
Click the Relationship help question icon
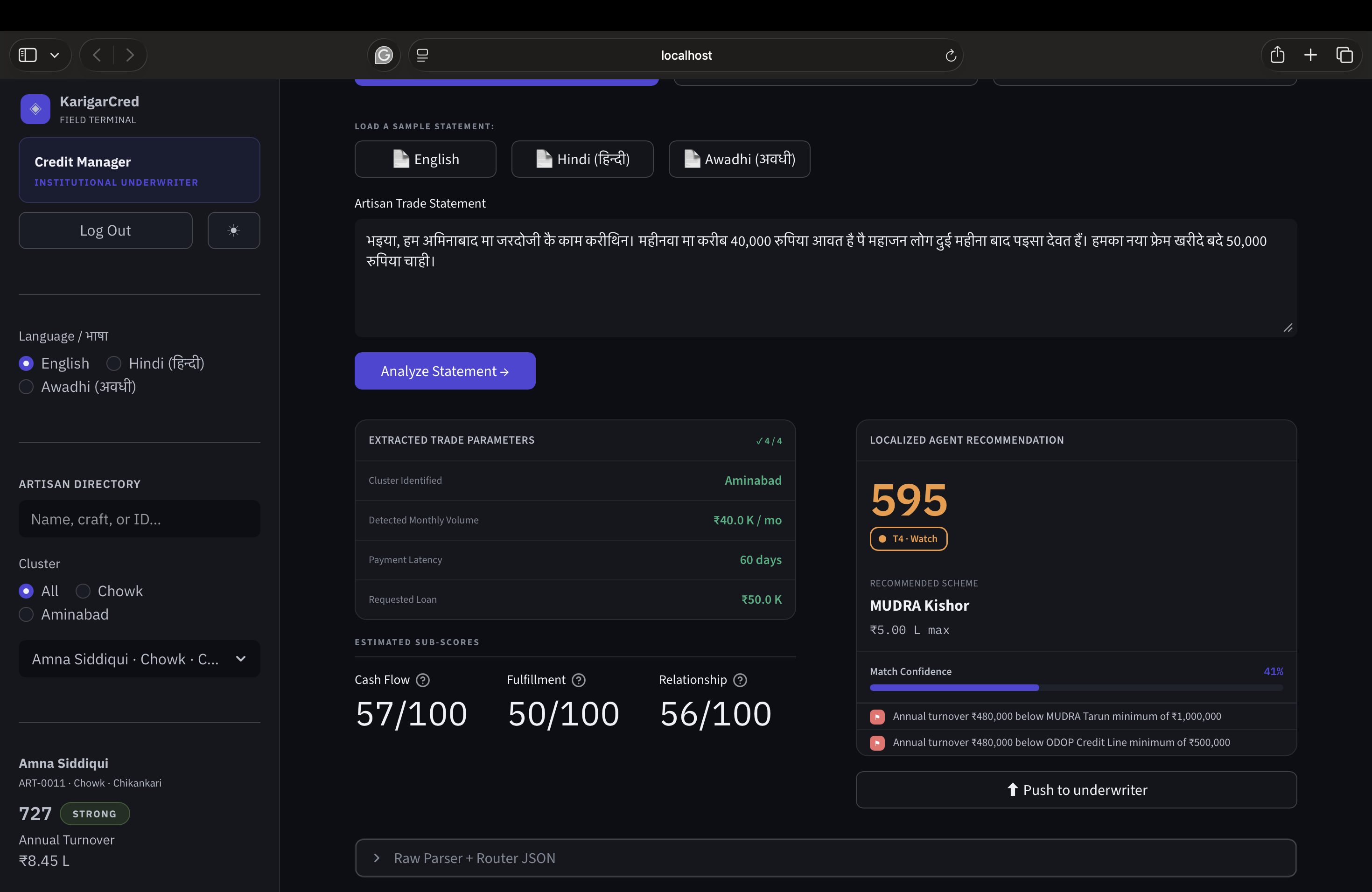(740, 680)
